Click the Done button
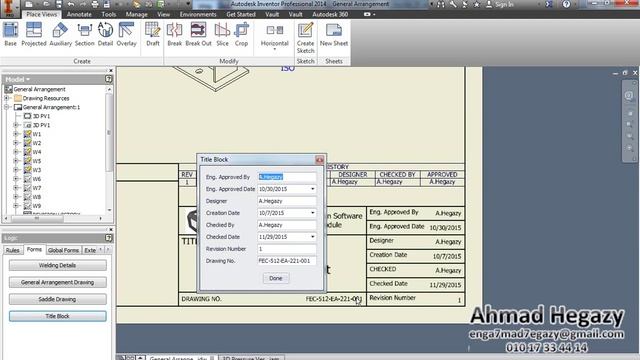Viewport: 640px width, 360px height. point(276,278)
